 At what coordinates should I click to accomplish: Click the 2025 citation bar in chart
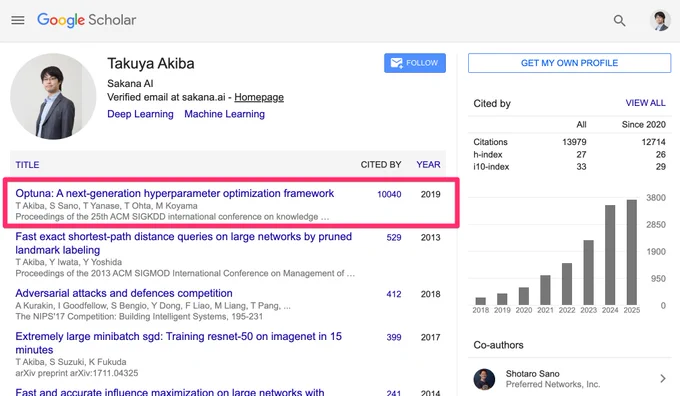[632, 252]
